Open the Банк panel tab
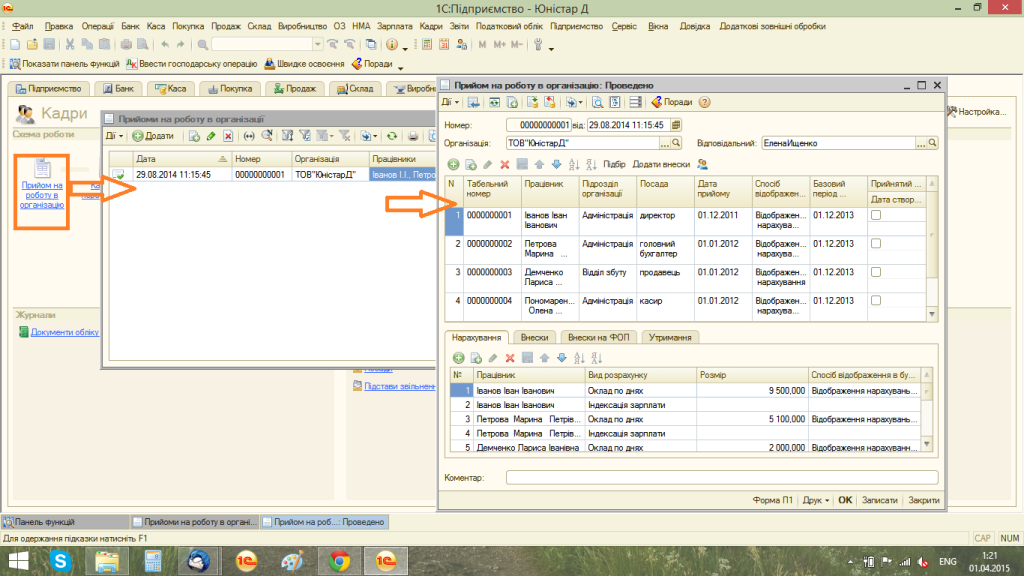The width and height of the screenshot is (1024, 576). pos(118,89)
